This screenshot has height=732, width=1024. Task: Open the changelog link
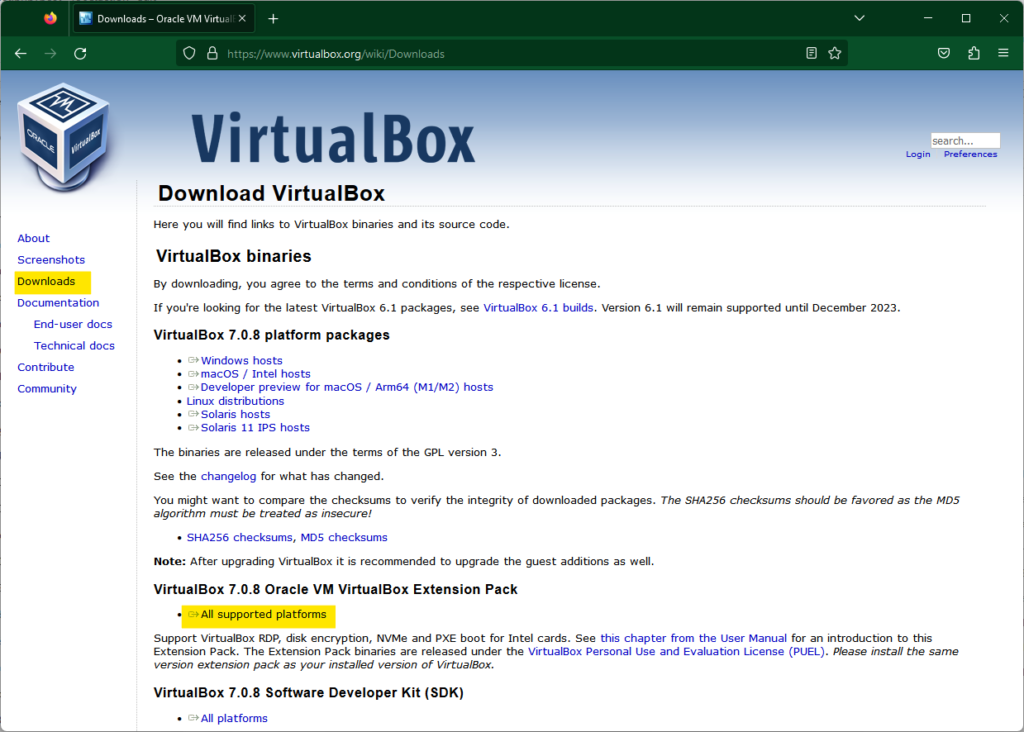[x=229, y=477]
